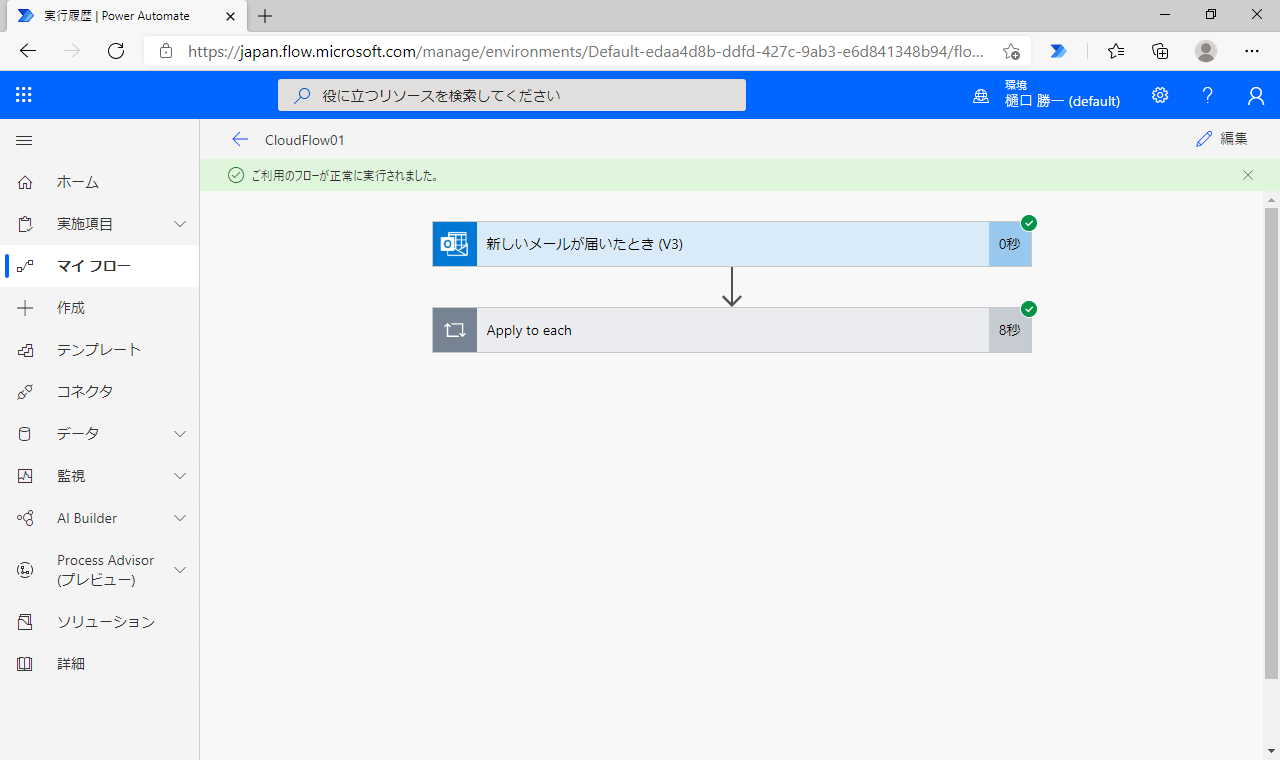The height and width of the screenshot is (760, 1280).
Task: Open the user account profile icon
Action: (1256, 95)
